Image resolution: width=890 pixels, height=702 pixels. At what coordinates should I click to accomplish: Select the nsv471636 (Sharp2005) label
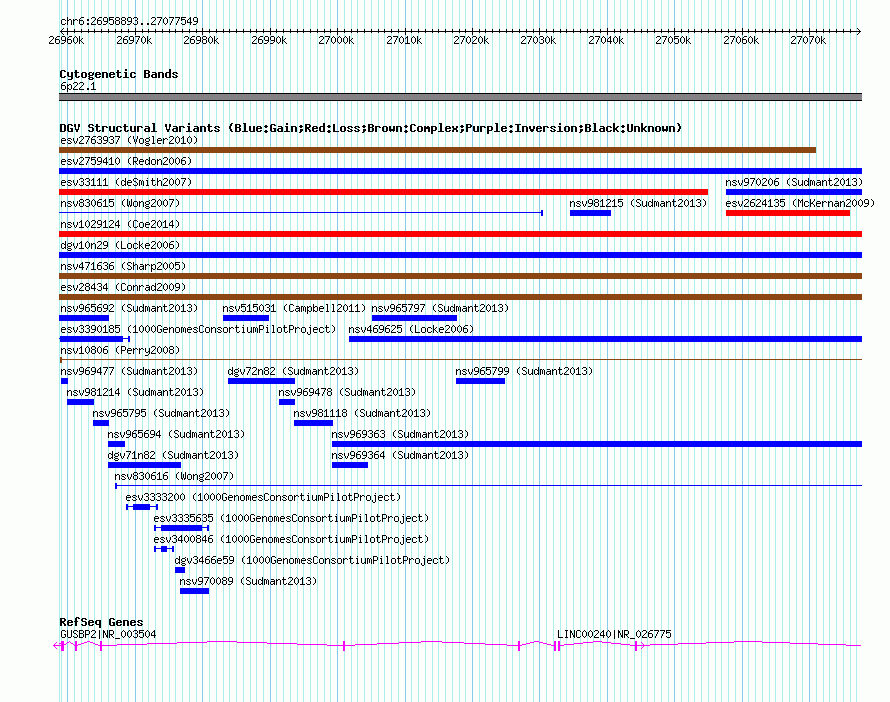[x=123, y=266]
